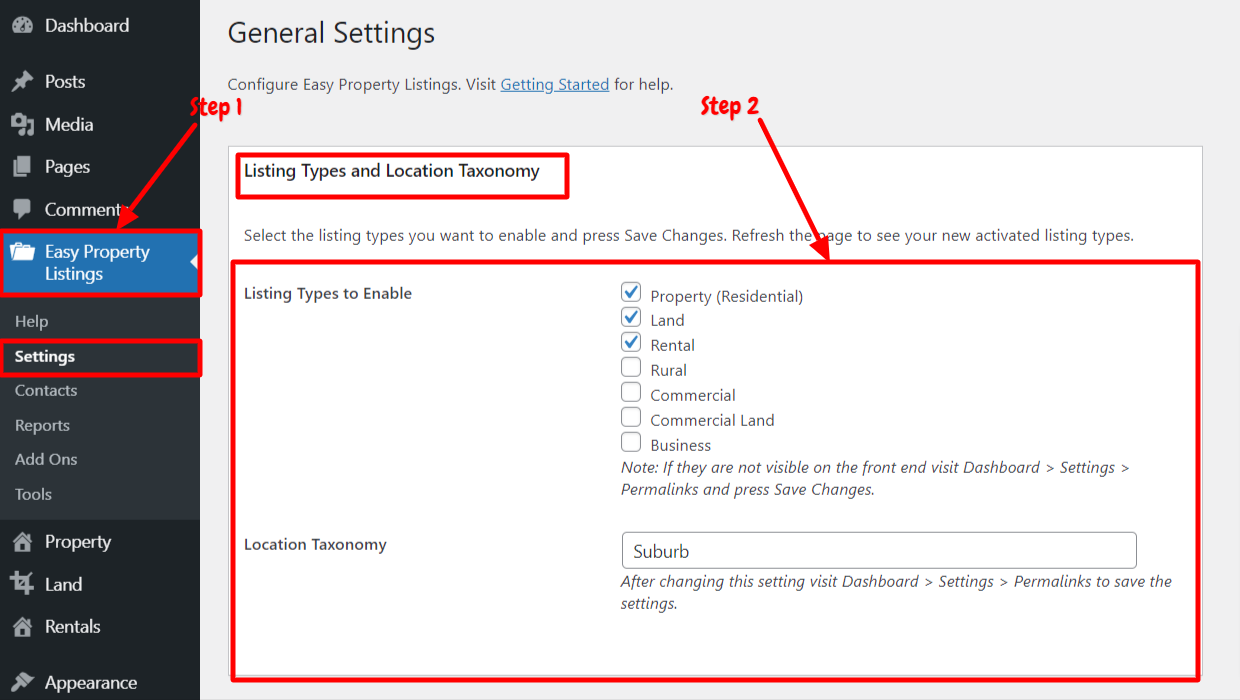Image resolution: width=1240 pixels, height=700 pixels.
Task: Click the Listing Types to Enable label
Action: coord(328,294)
